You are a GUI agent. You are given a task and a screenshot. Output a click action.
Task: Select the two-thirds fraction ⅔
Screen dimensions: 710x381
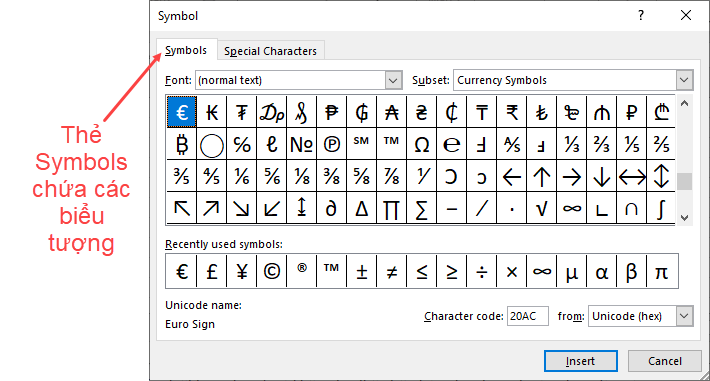pyautogui.click(x=601, y=144)
